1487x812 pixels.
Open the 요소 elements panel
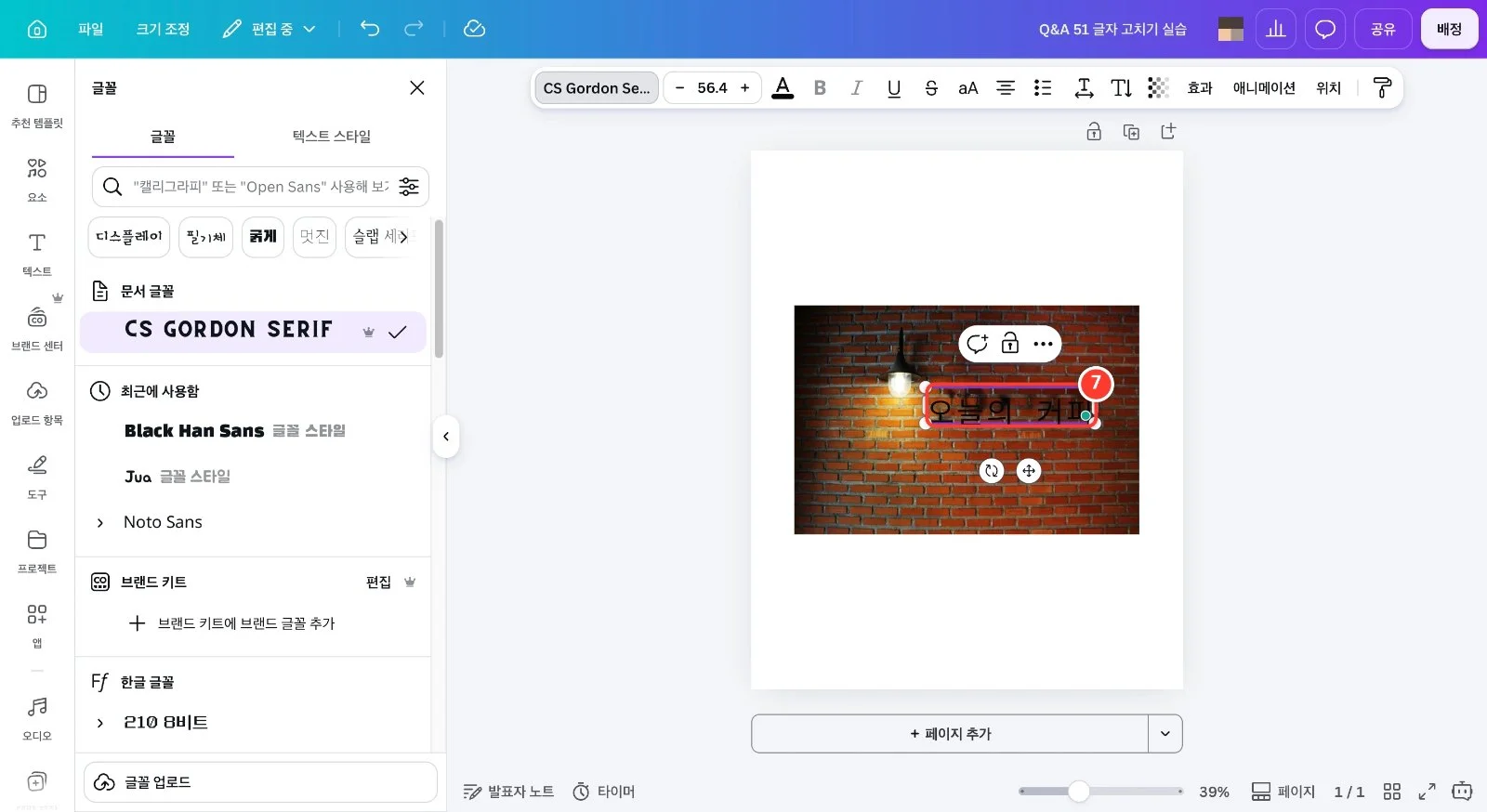[37, 179]
